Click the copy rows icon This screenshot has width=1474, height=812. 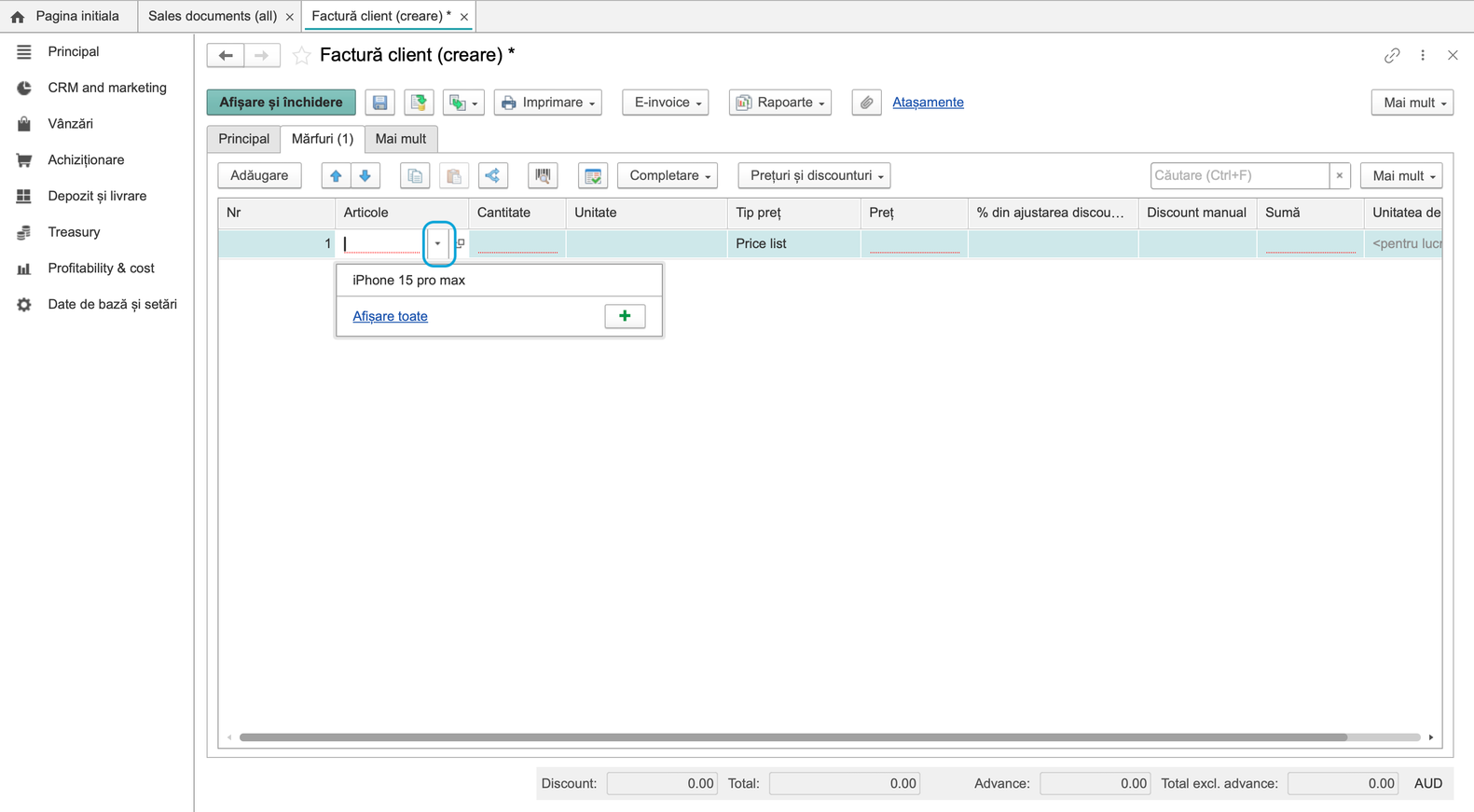(415, 175)
